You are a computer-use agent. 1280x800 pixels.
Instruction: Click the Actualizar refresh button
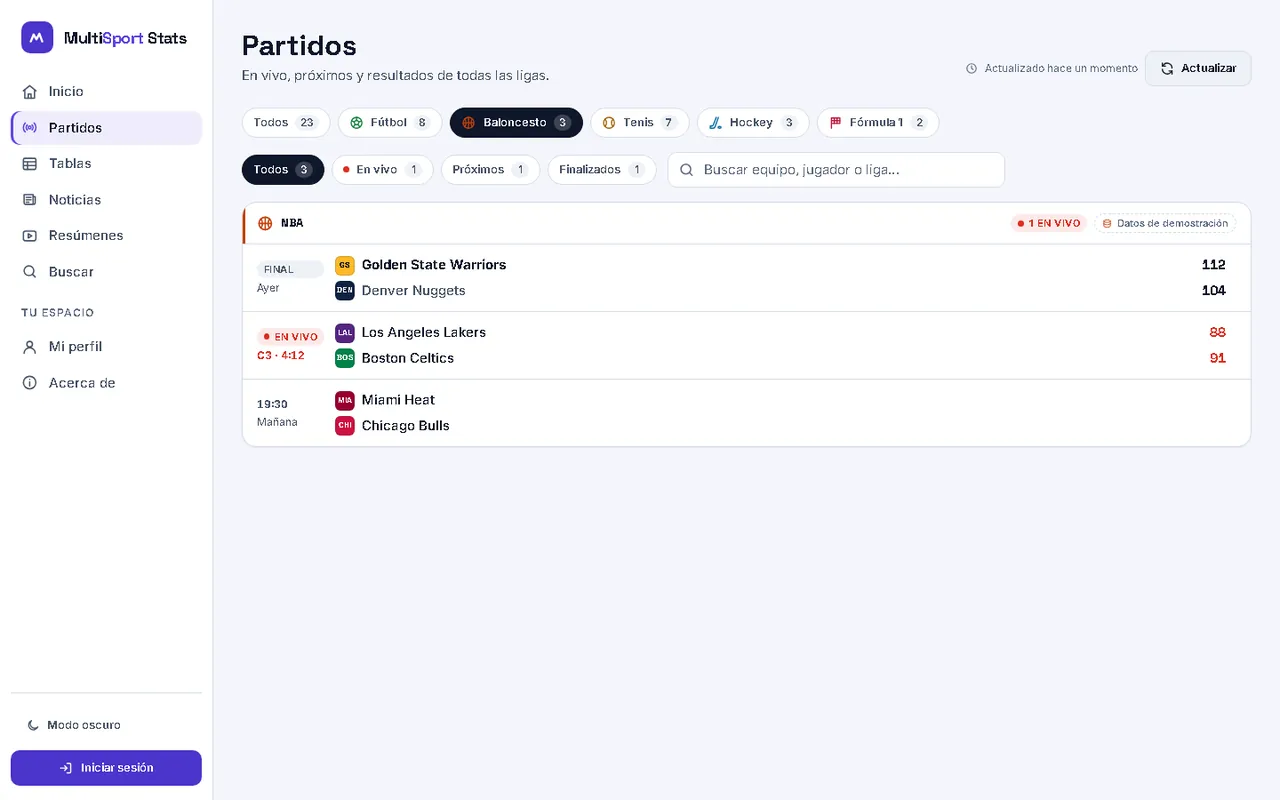point(1198,68)
